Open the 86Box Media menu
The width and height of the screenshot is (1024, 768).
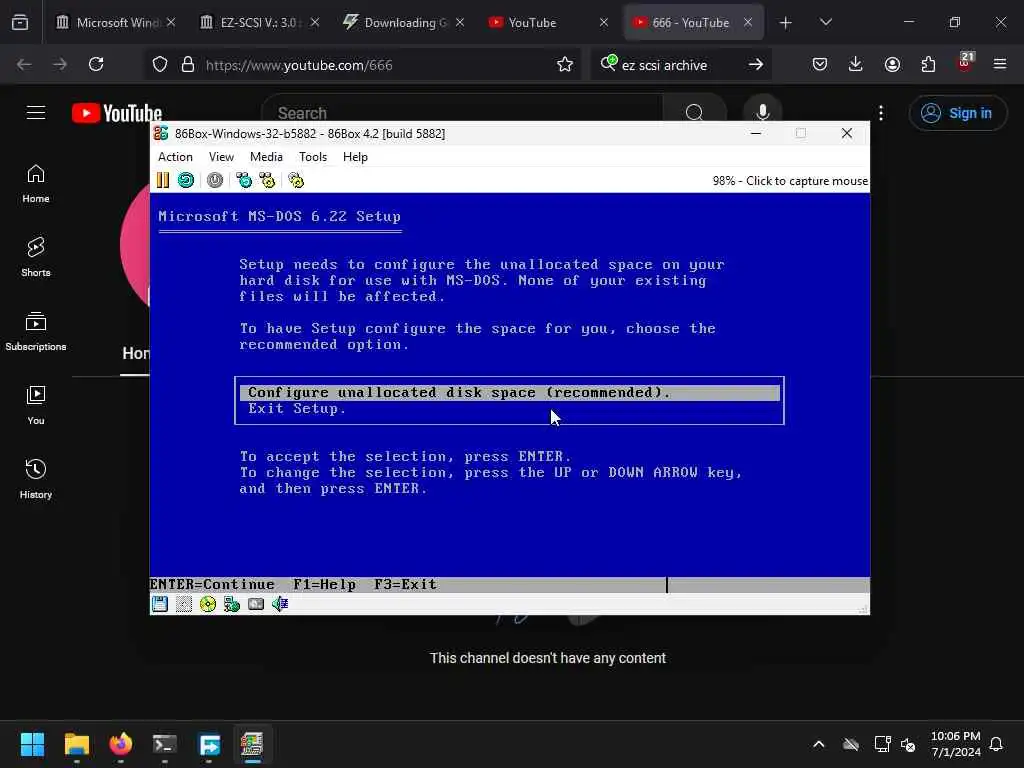pos(266,157)
